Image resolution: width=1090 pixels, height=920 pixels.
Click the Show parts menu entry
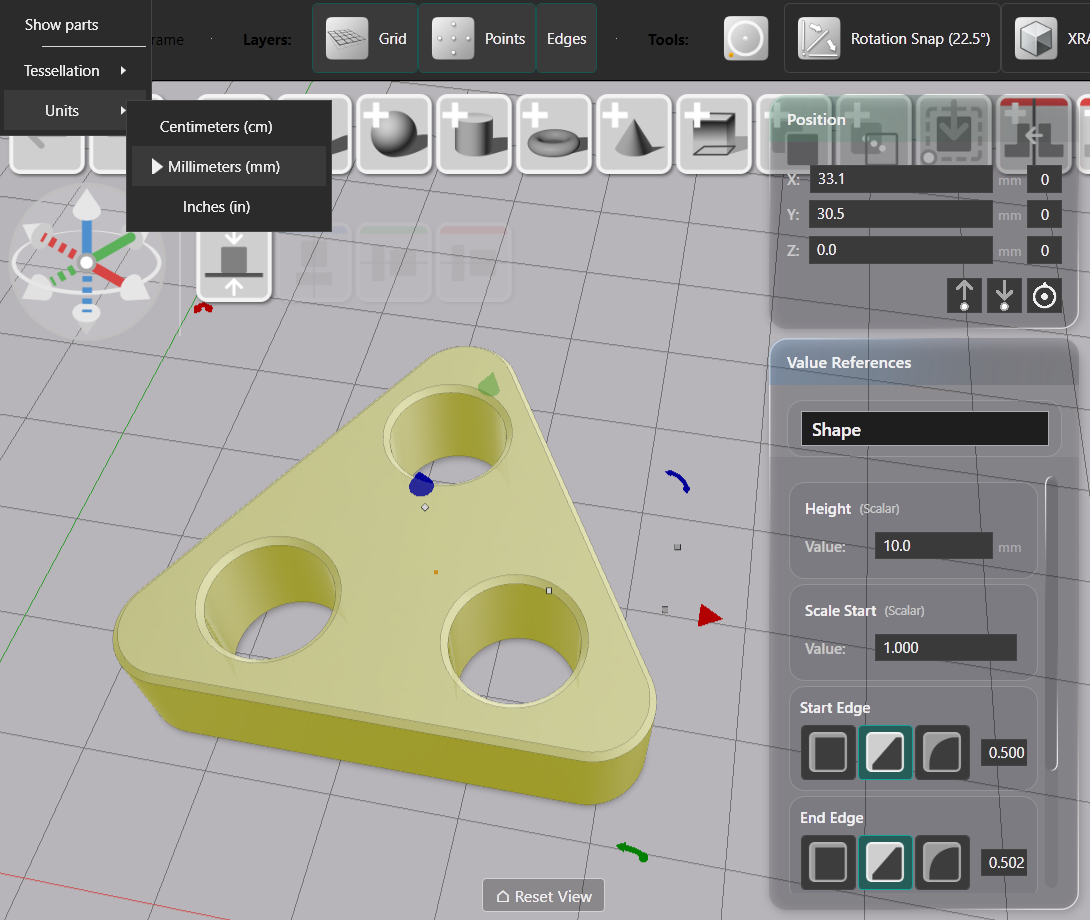click(x=62, y=25)
